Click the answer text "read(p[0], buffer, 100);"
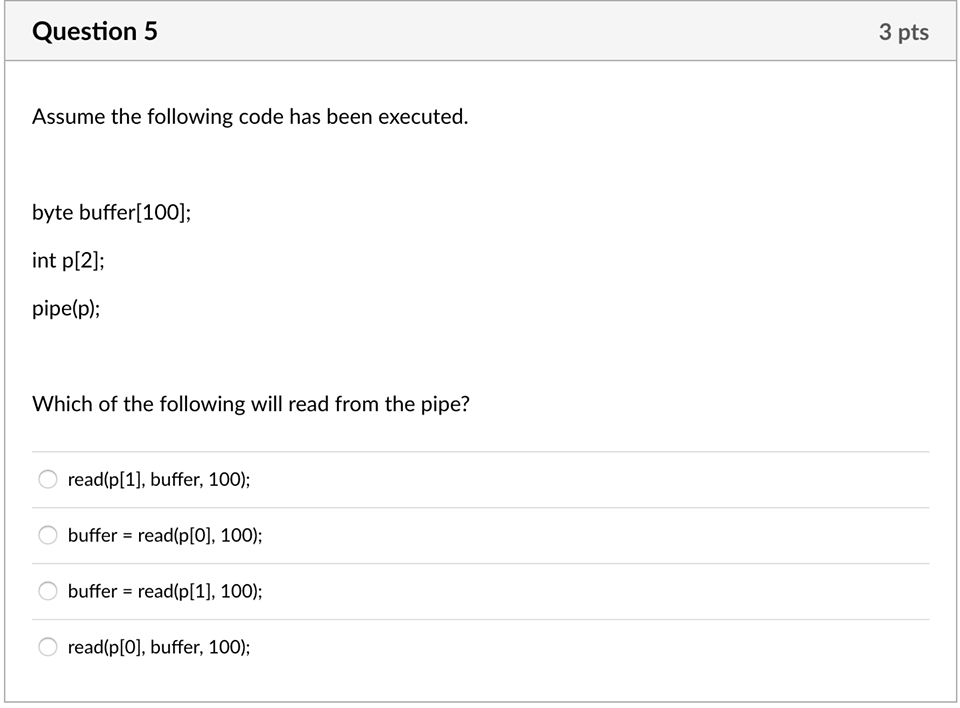 click(x=159, y=648)
